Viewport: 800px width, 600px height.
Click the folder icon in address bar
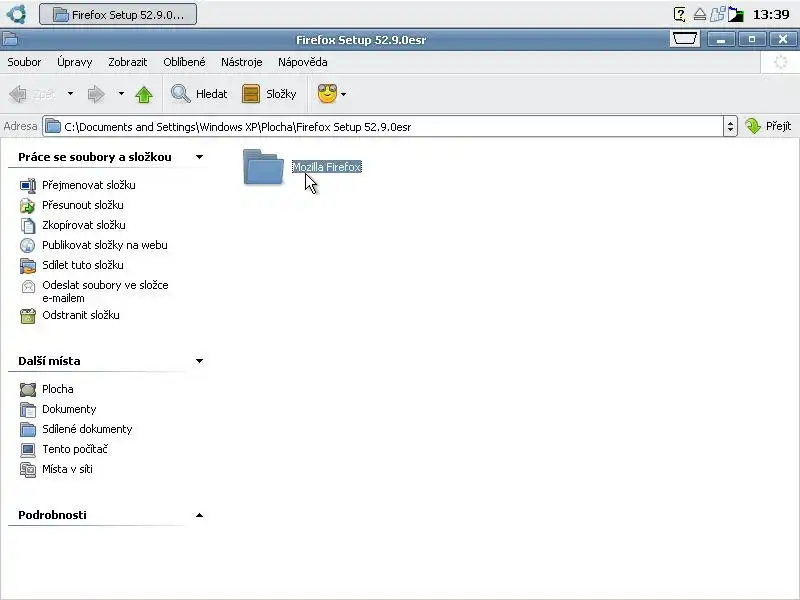(53, 126)
